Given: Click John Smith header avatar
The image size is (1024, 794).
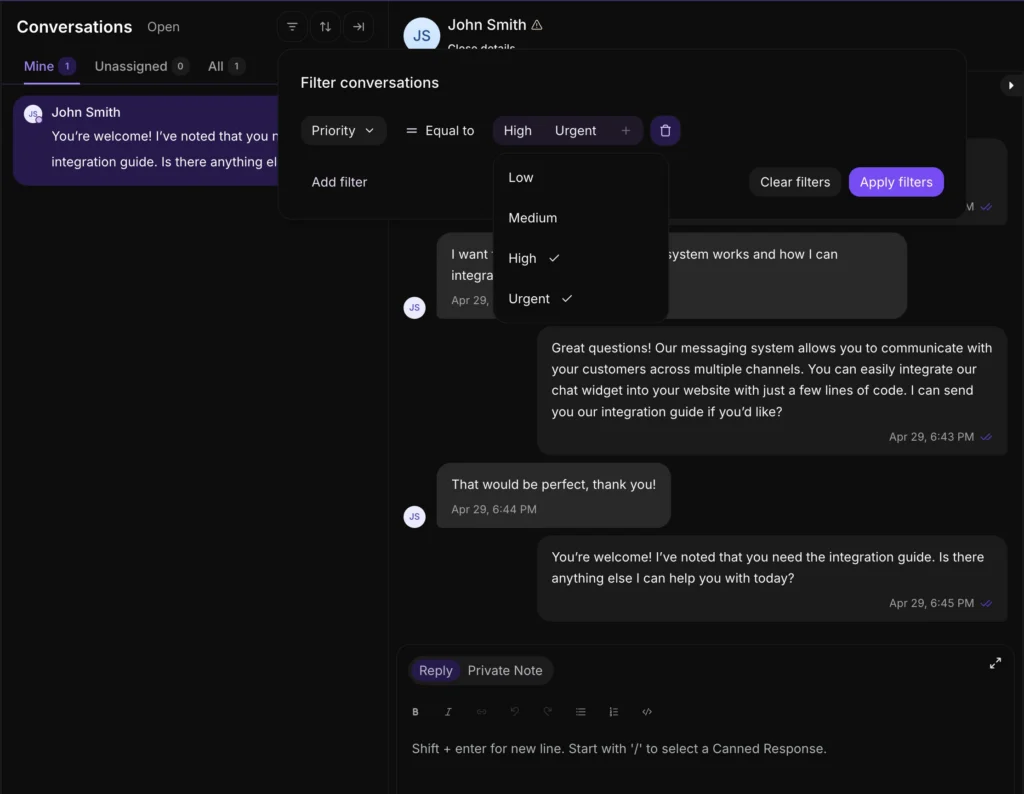Looking at the screenshot, I should [x=421, y=35].
